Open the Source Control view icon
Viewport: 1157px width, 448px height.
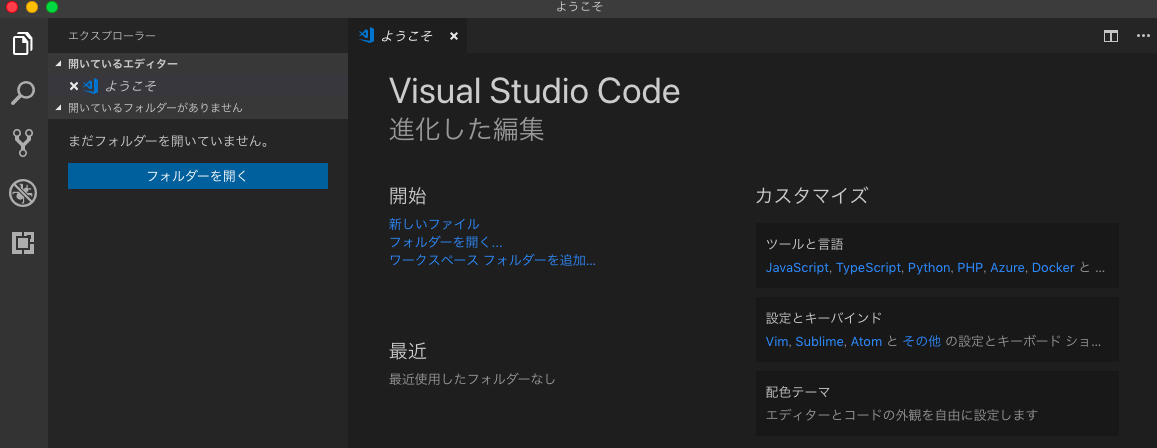click(24, 143)
